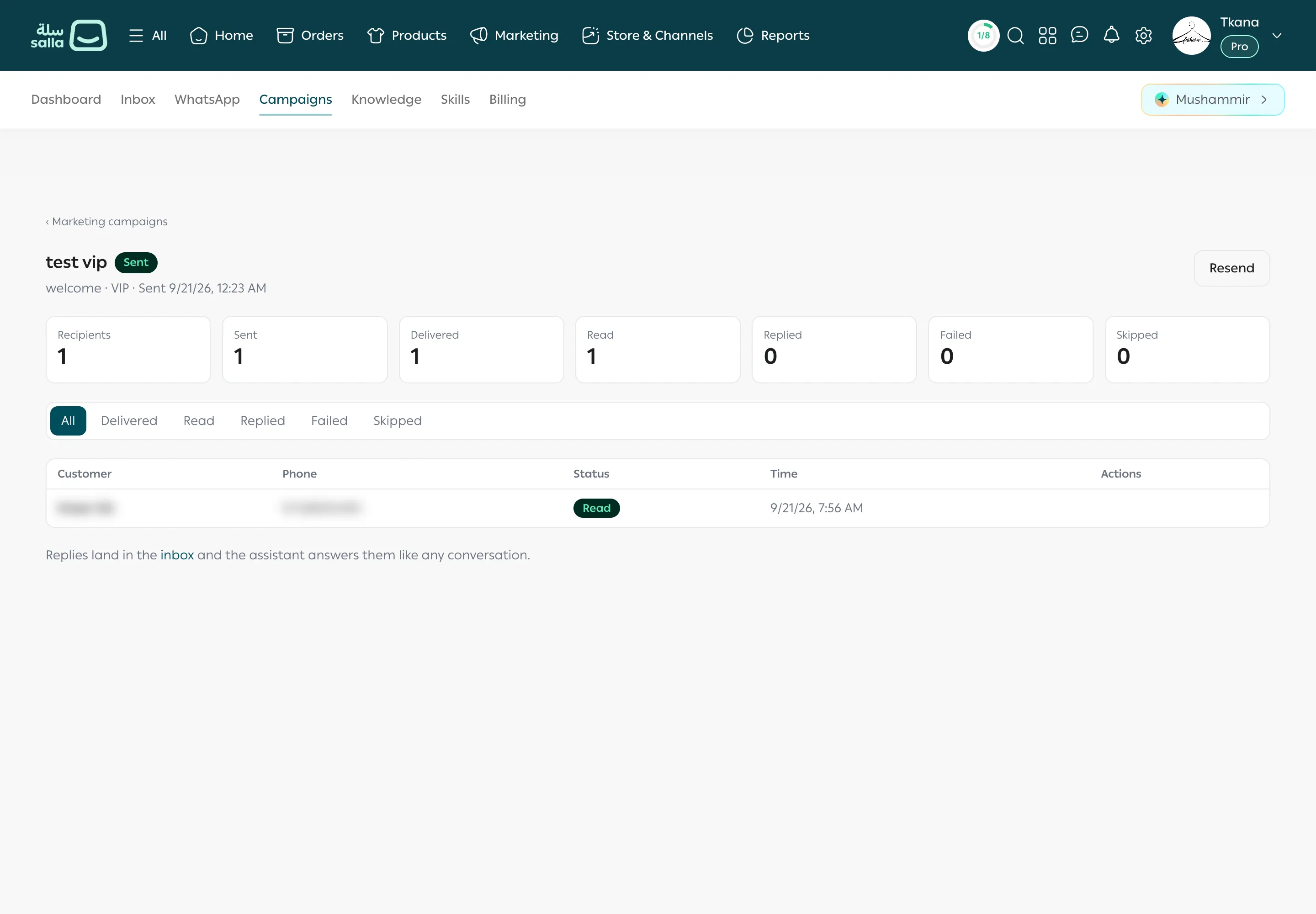Select the Campaigns tab
Screen dimensions: 1316x914
point(296,99)
